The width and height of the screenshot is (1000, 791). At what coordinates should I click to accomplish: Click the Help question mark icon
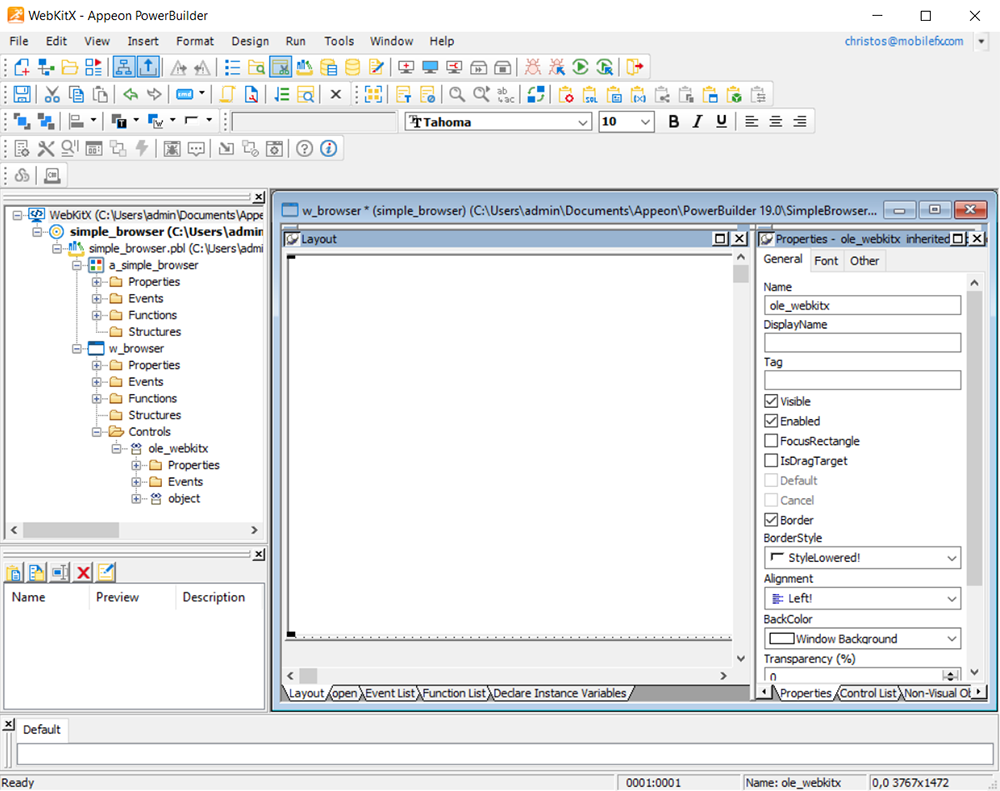coord(305,149)
